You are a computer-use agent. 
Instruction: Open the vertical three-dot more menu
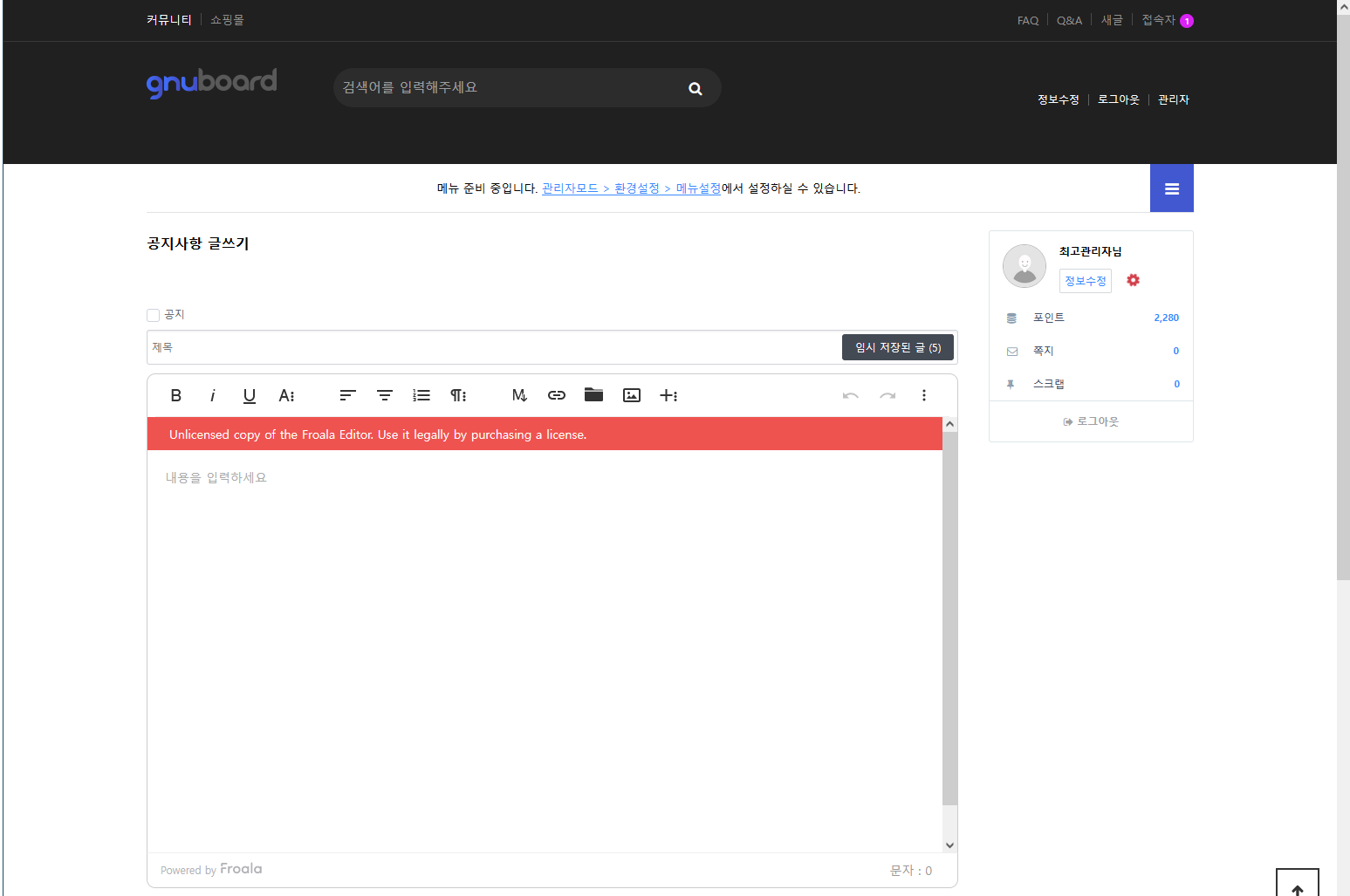924,395
